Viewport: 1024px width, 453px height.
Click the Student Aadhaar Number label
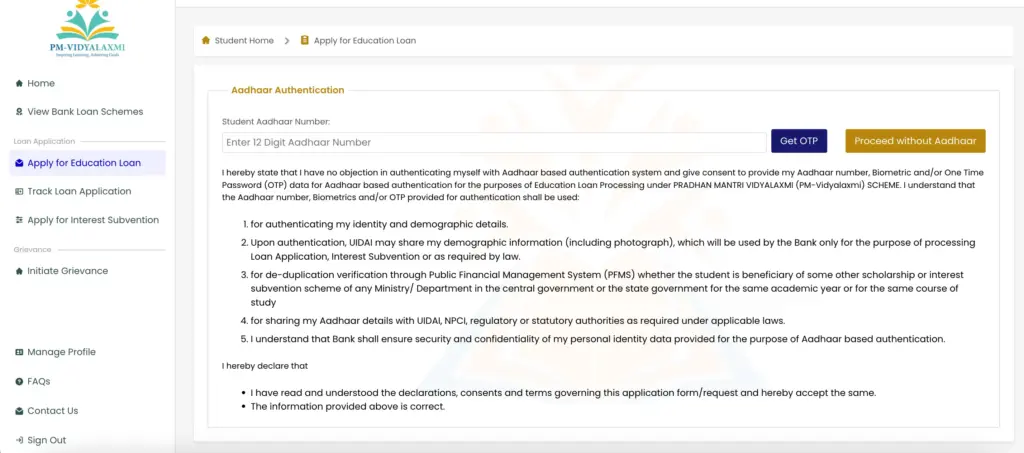click(276, 121)
